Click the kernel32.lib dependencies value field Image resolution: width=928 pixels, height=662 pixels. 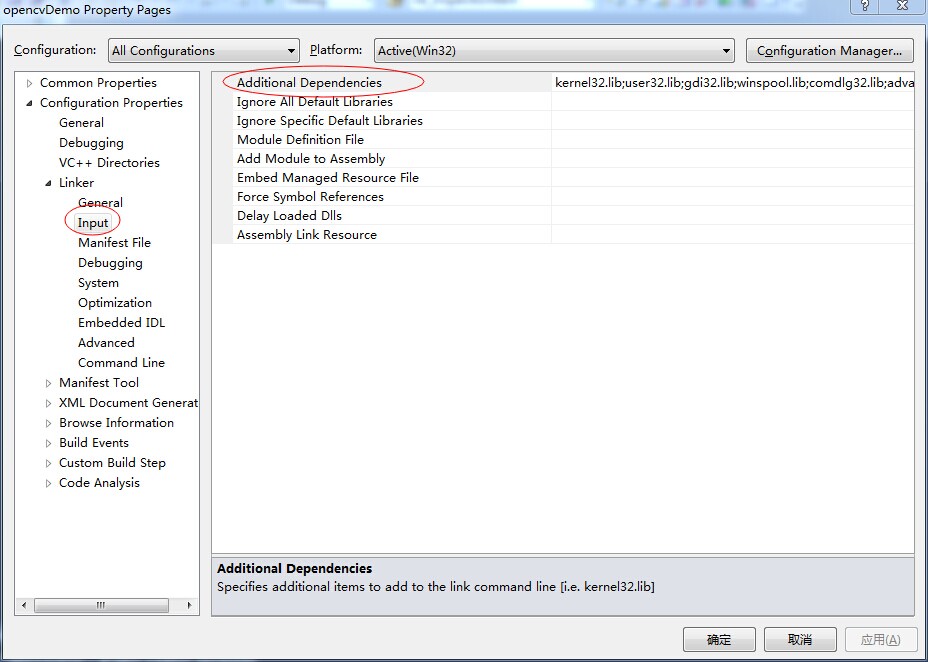733,82
